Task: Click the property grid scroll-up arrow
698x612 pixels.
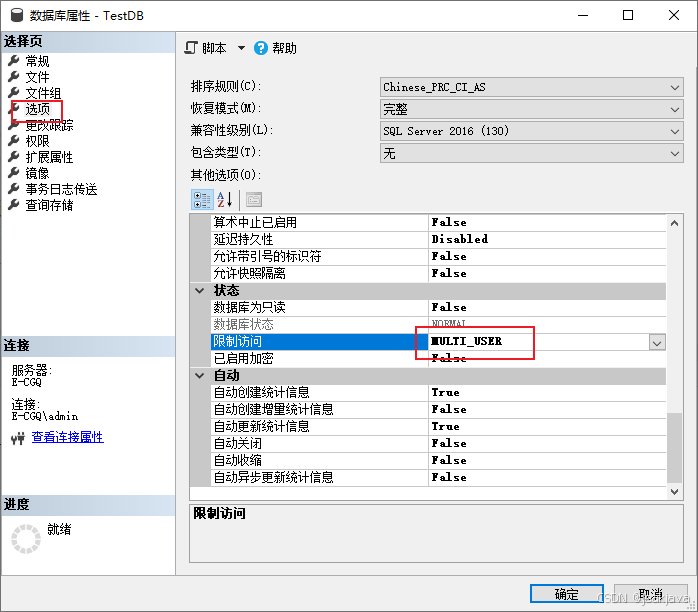Action: coord(674,223)
